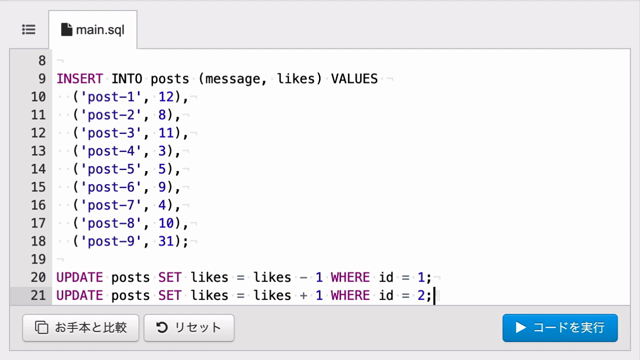Click the first UPDATE keyword on line 20

point(80,277)
